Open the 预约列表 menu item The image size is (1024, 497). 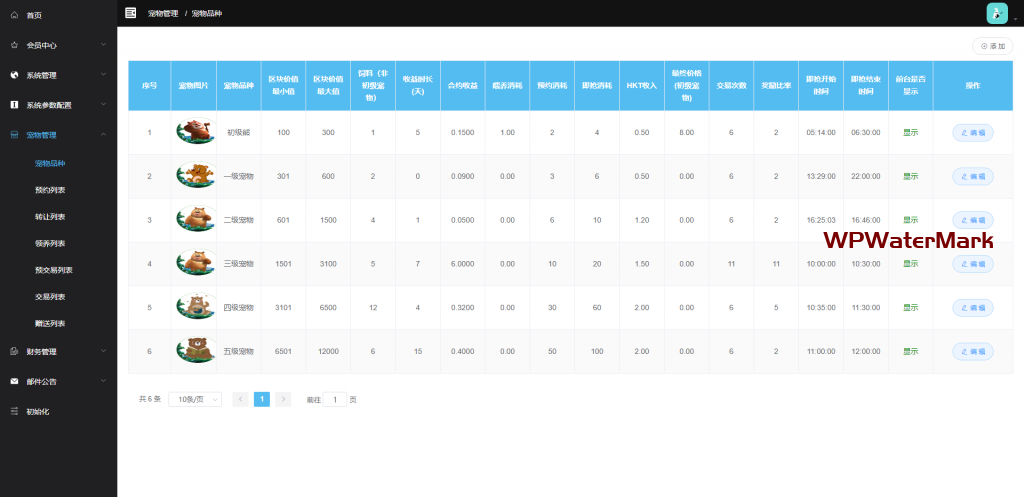tap(50, 189)
